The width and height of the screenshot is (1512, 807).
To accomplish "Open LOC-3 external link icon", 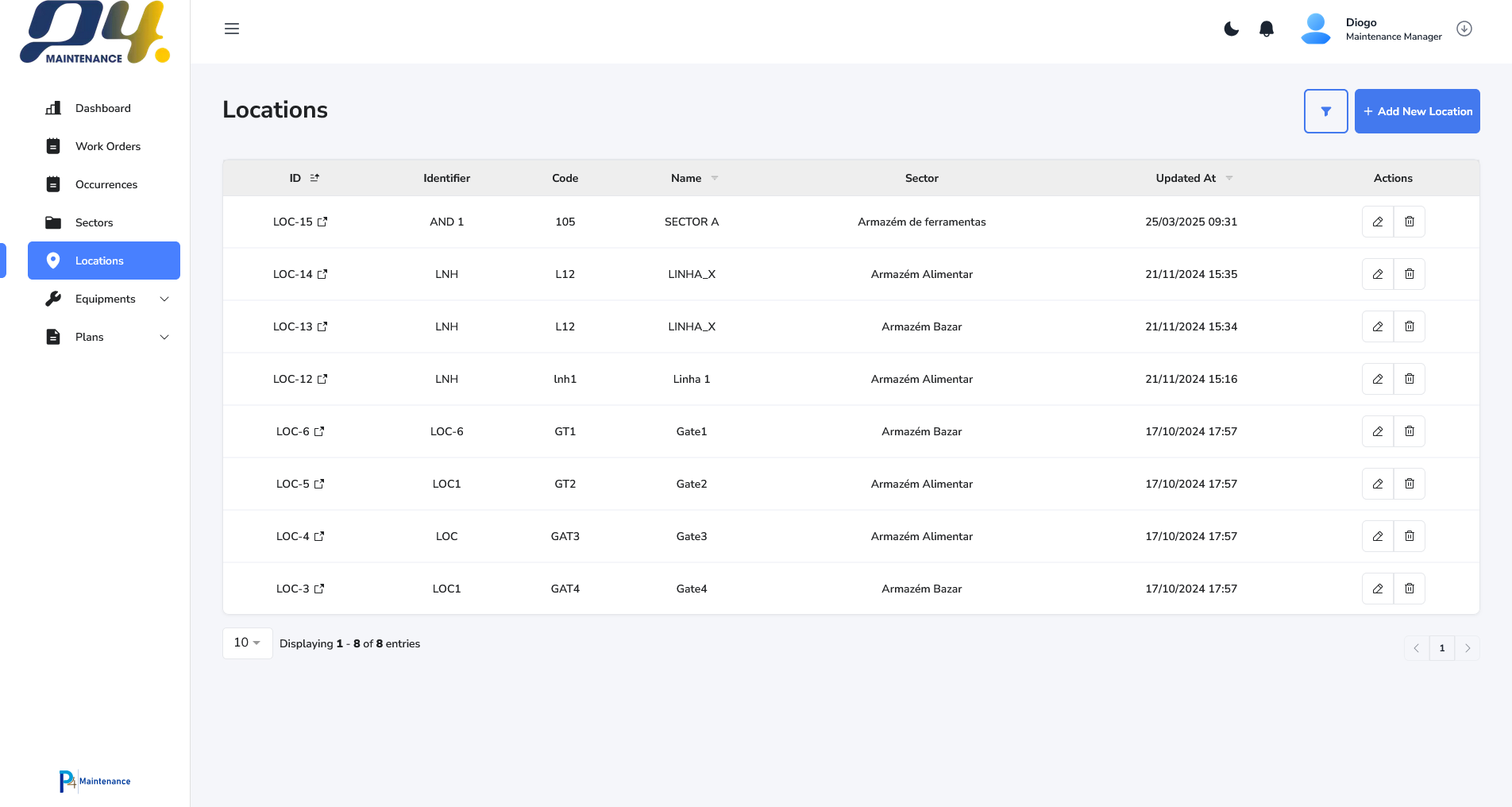I will point(319,589).
